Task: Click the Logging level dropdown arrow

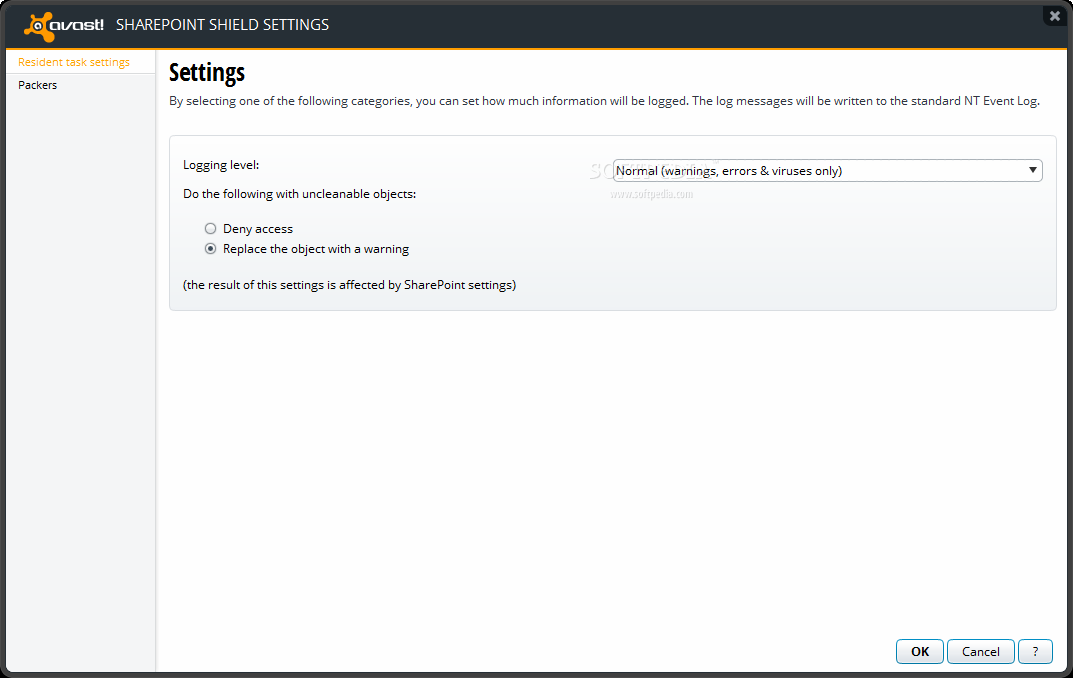Action: (x=1033, y=171)
